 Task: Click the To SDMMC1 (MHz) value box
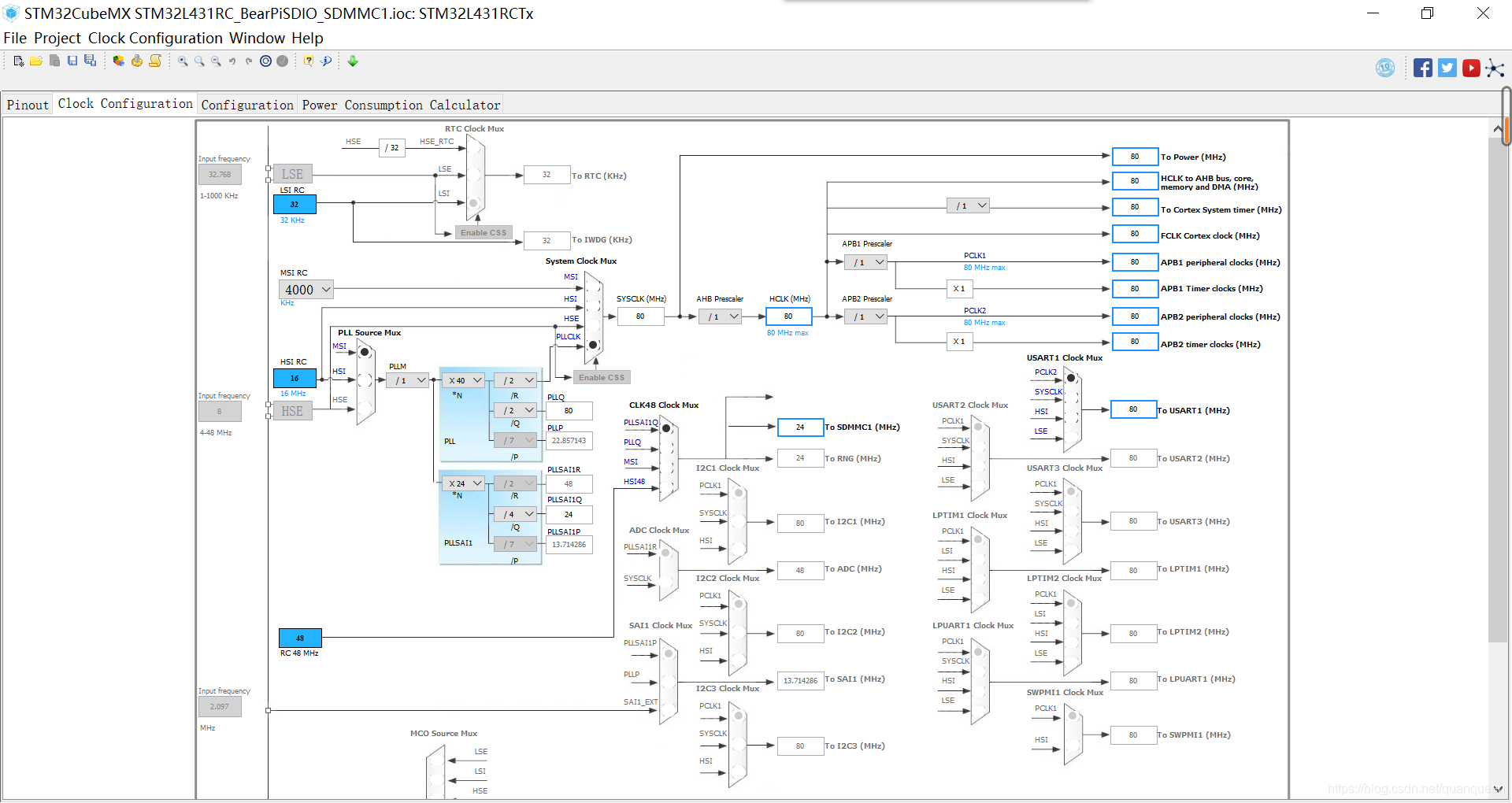coord(800,427)
